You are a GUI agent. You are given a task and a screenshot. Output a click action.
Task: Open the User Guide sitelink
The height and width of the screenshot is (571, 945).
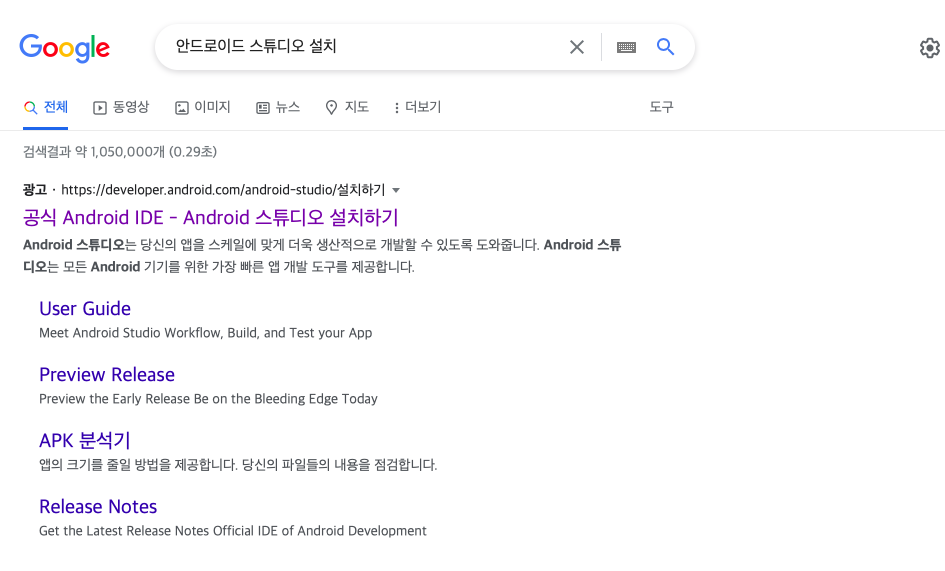point(85,309)
